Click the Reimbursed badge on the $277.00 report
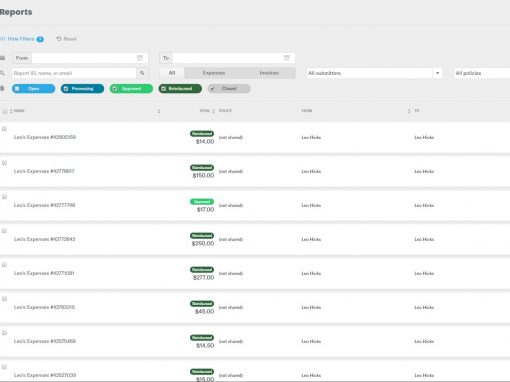The height and width of the screenshot is (382, 510). click(x=202, y=270)
